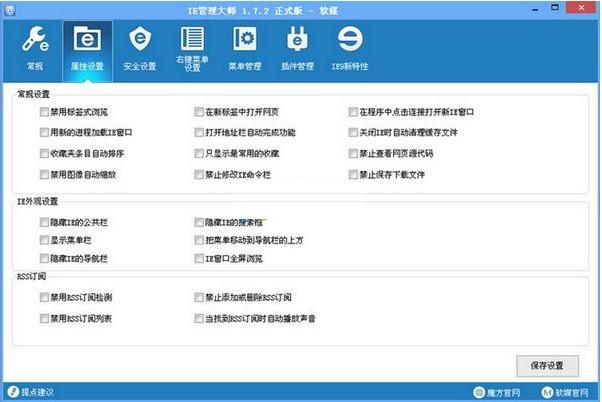Viewport: 602px width, 402px height.
Task: Open the 安全设置 shield icon
Action: point(140,38)
